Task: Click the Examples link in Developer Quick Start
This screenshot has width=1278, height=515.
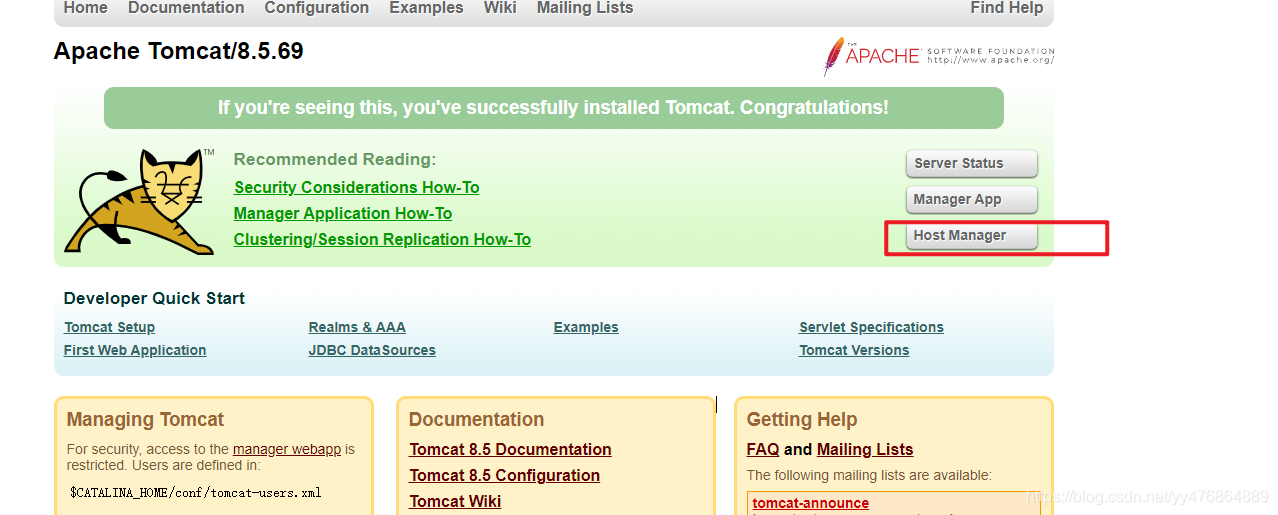Action: (x=586, y=327)
